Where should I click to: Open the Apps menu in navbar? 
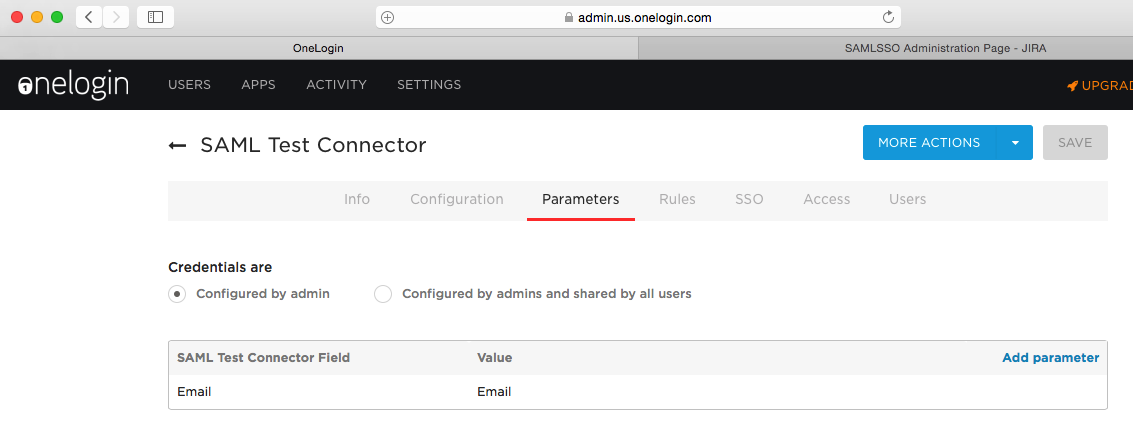(x=258, y=85)
